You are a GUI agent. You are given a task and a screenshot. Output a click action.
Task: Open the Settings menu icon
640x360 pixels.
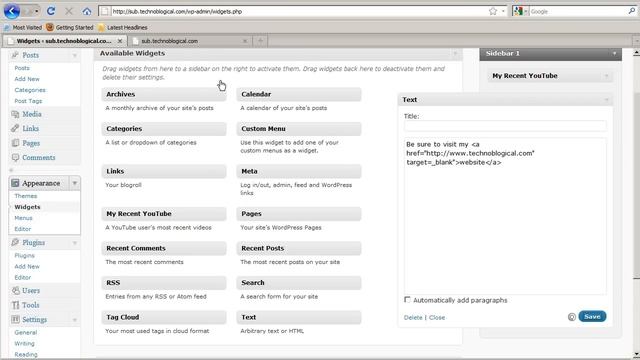coord(16,319)
